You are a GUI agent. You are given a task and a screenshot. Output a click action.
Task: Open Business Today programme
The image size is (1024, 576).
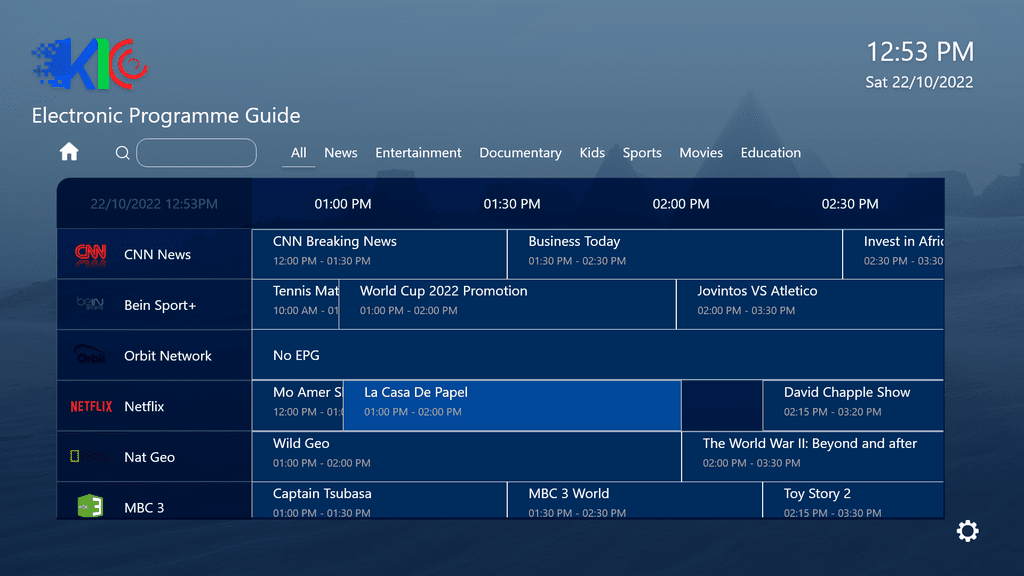675,254
